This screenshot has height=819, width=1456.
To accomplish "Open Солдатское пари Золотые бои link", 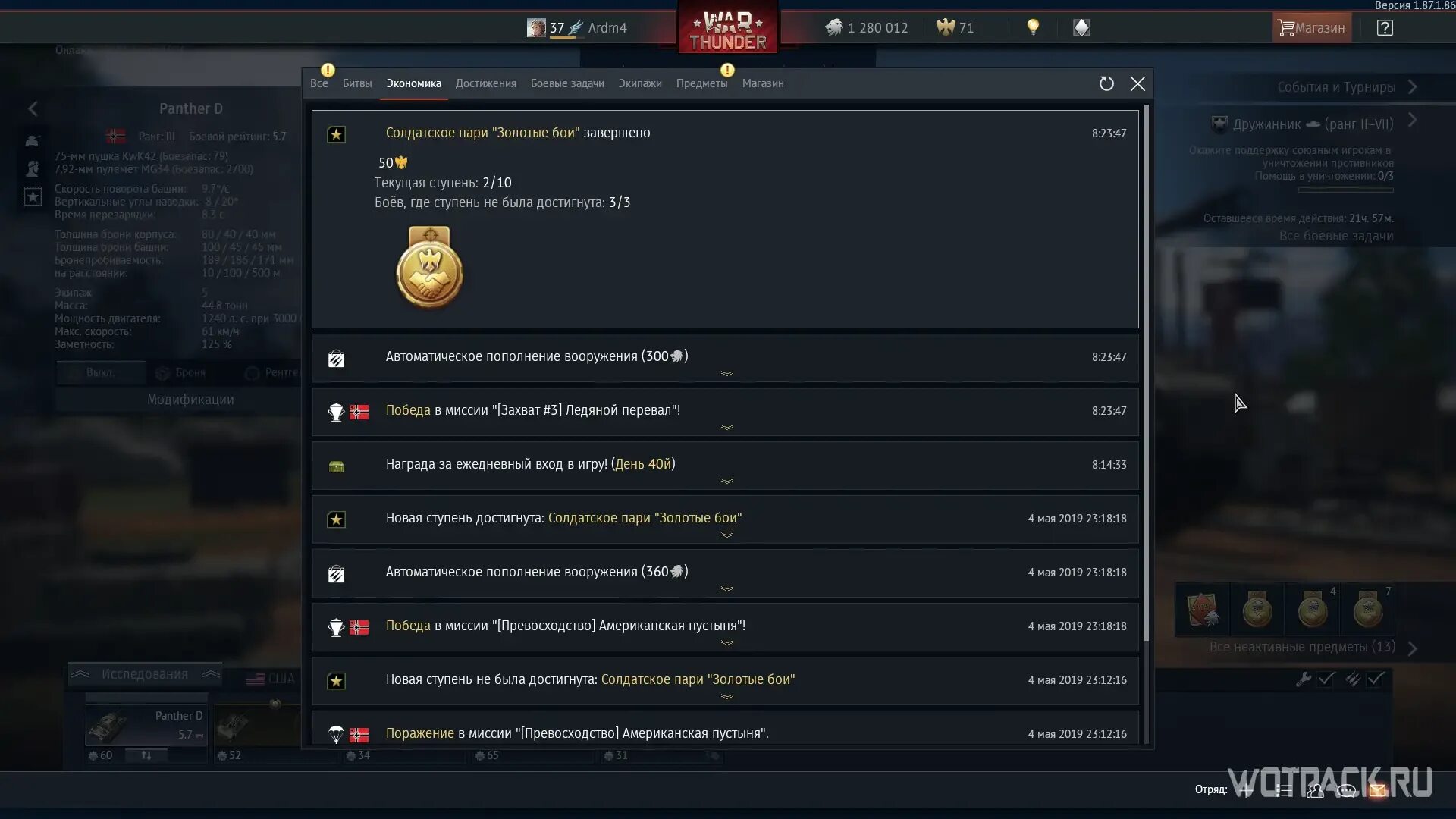I will (x=644, y=517).
